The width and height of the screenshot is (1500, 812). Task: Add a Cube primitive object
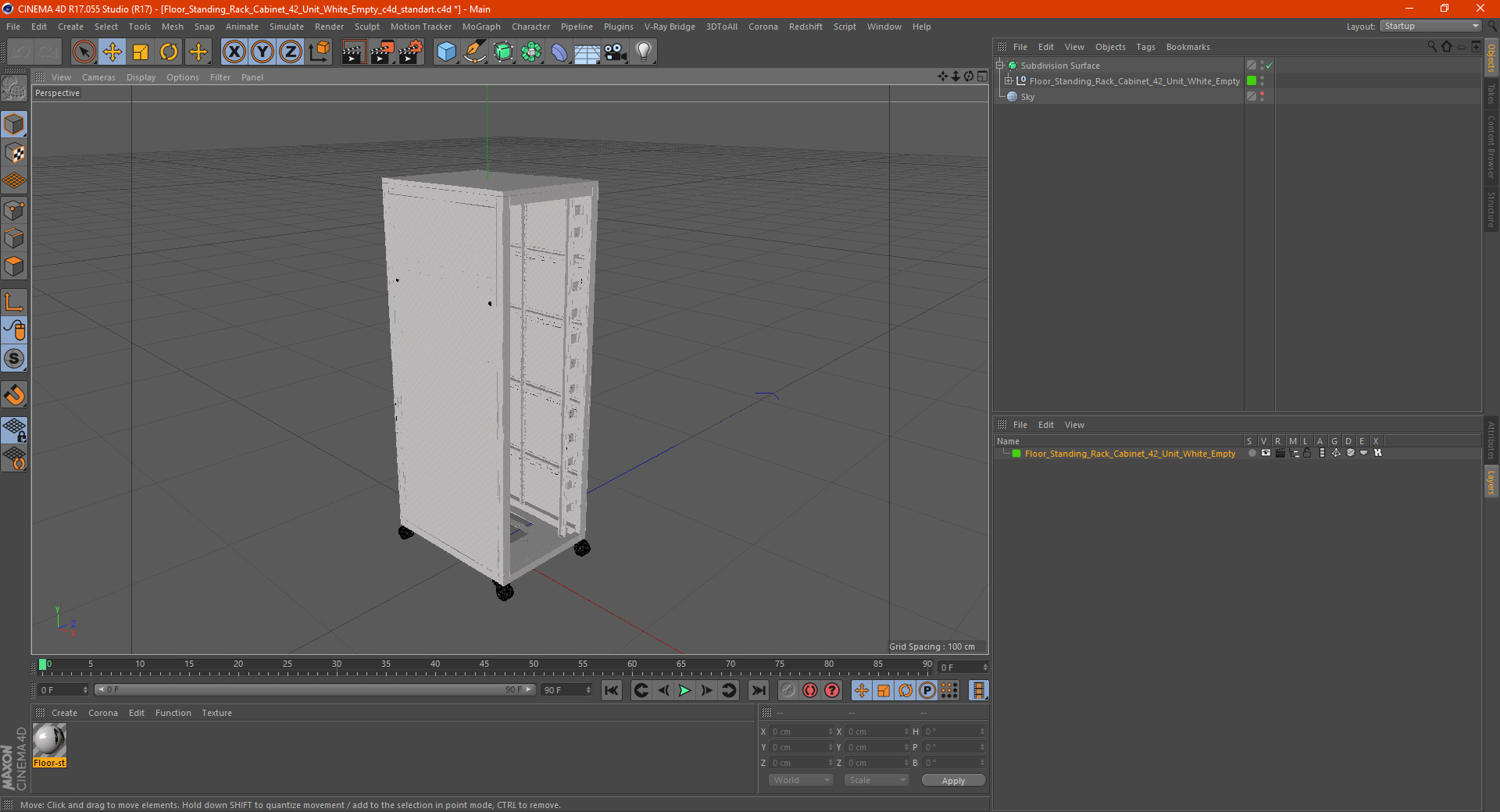(x=446, y=52)
